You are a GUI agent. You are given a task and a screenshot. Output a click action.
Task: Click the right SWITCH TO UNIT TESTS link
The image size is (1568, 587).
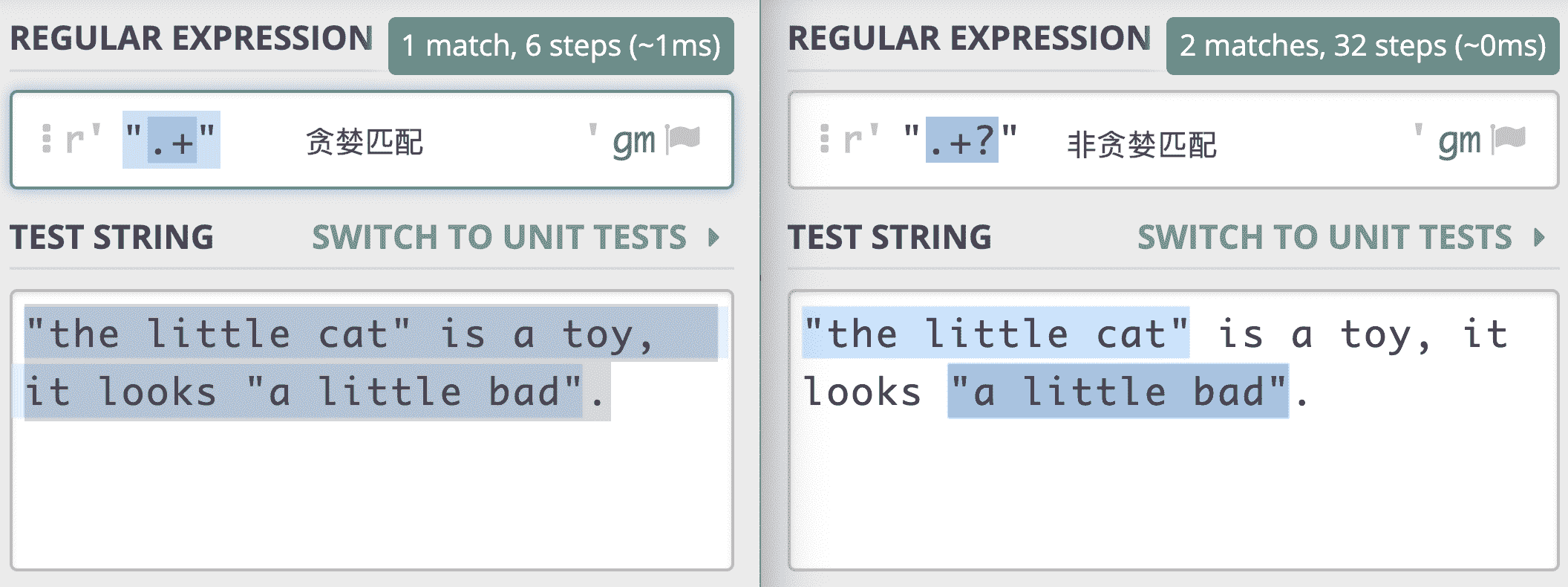(x=1324, y=238)
